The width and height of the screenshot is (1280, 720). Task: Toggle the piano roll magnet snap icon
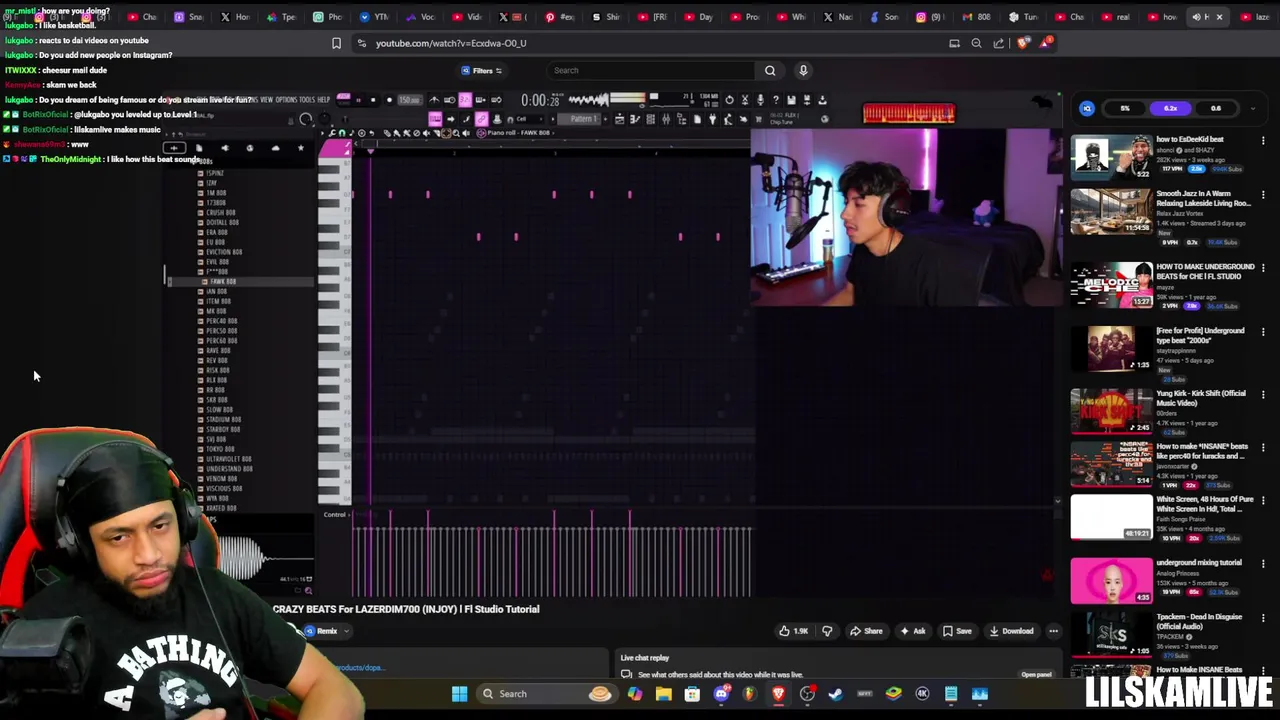tap(342, 133)
